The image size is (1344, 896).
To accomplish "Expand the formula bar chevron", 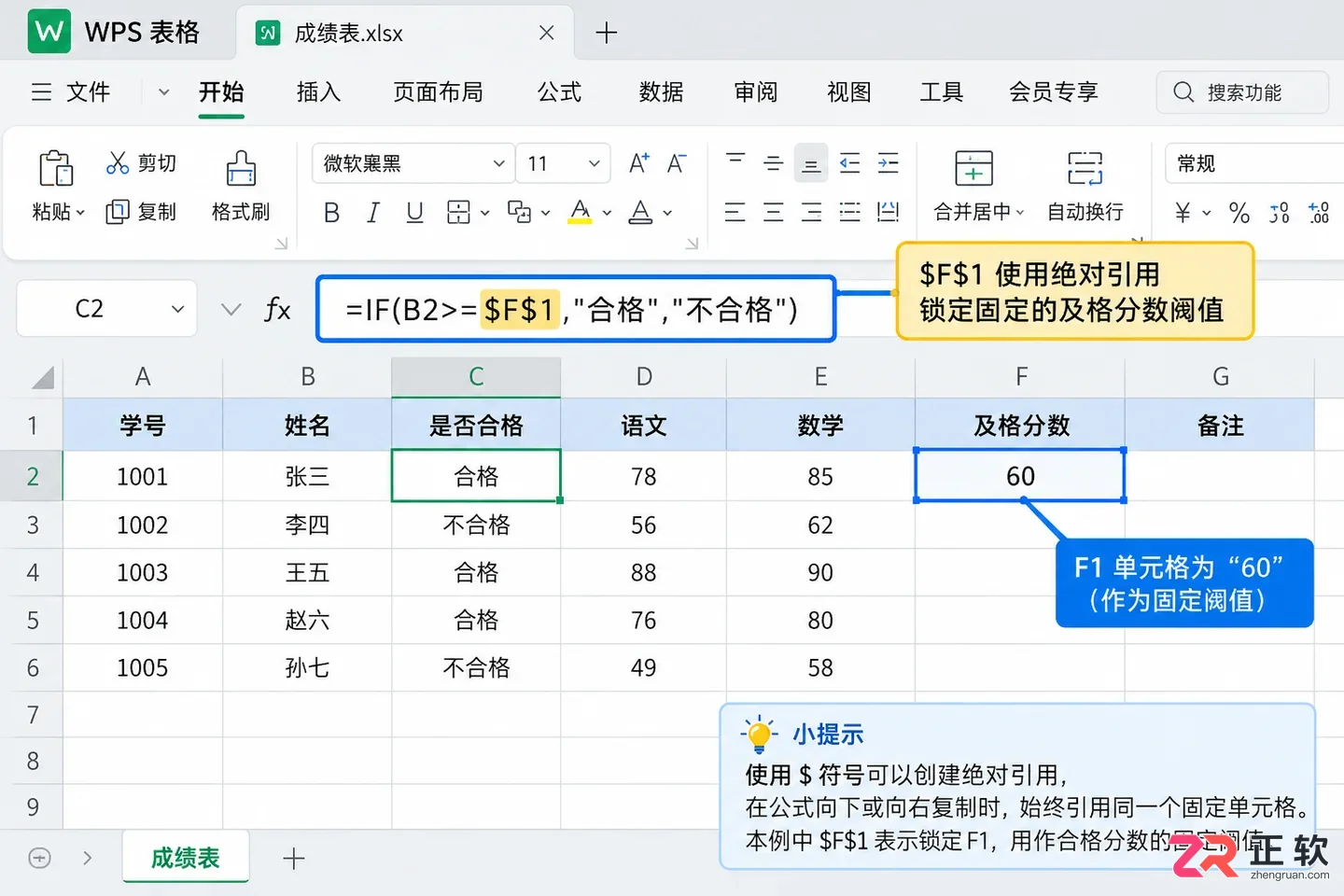I will click(x=231, y=309).
